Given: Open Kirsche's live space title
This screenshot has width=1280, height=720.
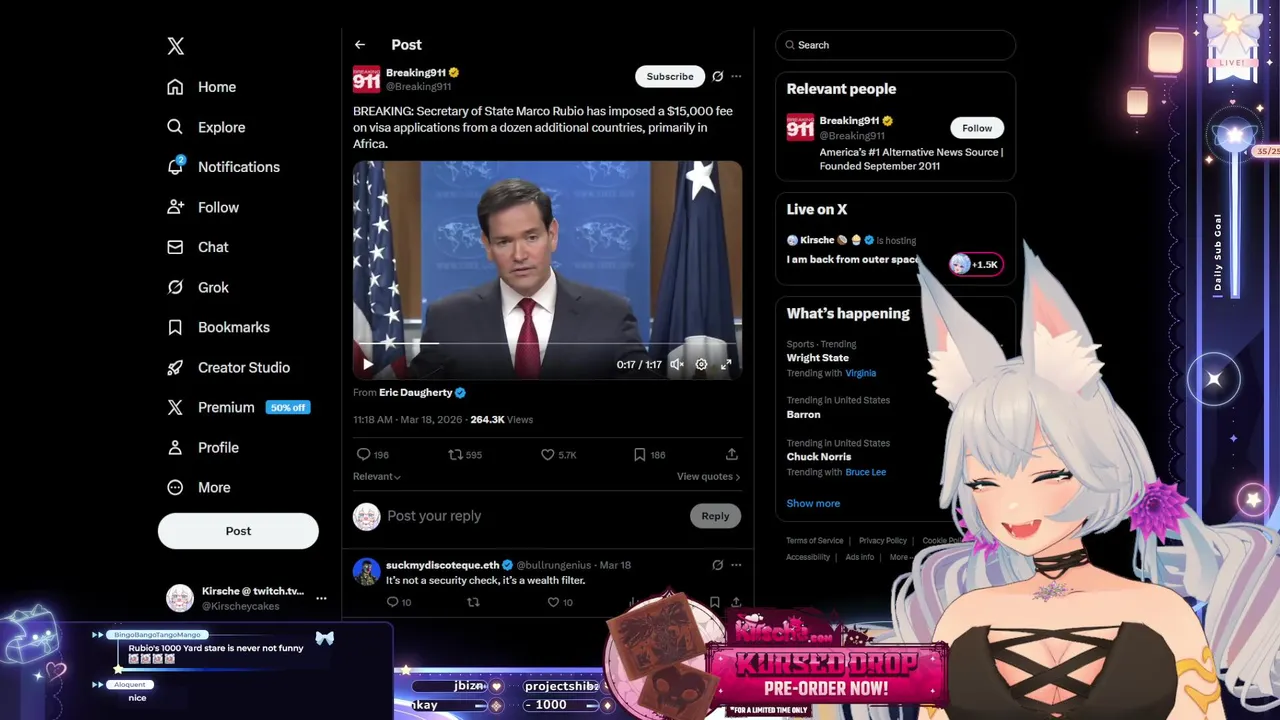Looking at the screenshot, I should tap(852, 259).
